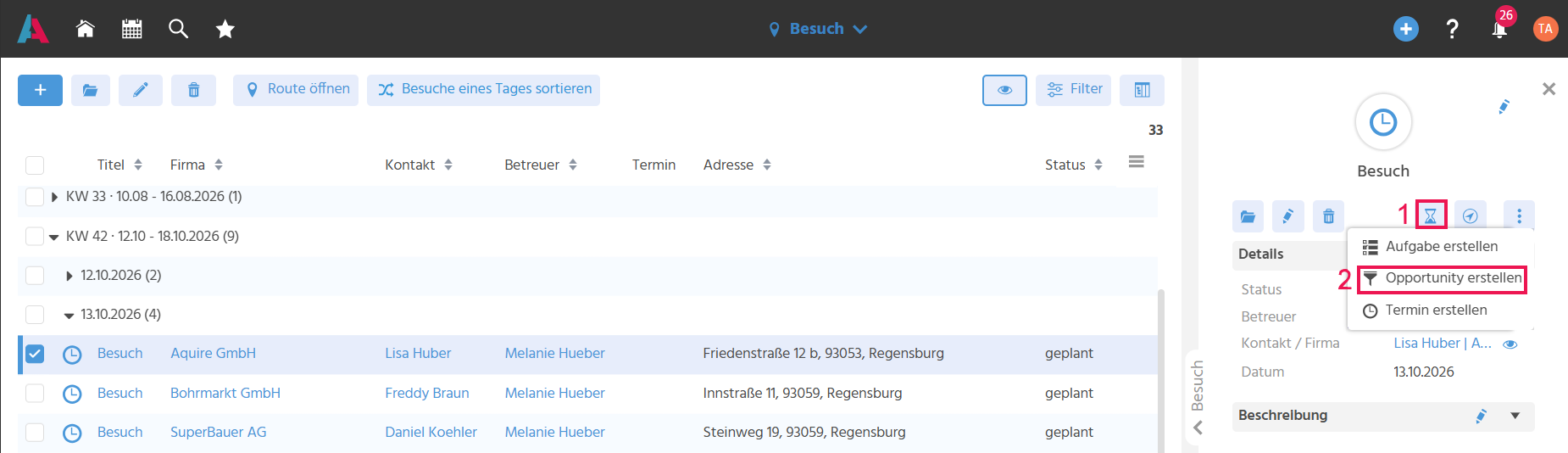This screenshot has height=453, width=1568.
Task: Open Bohrmarkt GmbH company link
Action: [x=225, y=394]
